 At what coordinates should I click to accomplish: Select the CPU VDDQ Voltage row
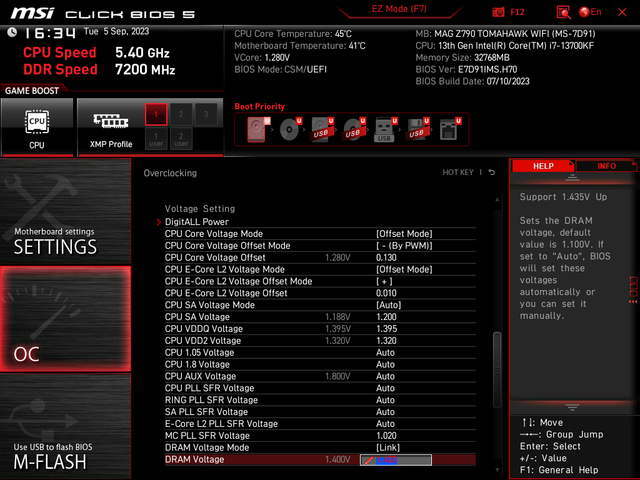320,329
